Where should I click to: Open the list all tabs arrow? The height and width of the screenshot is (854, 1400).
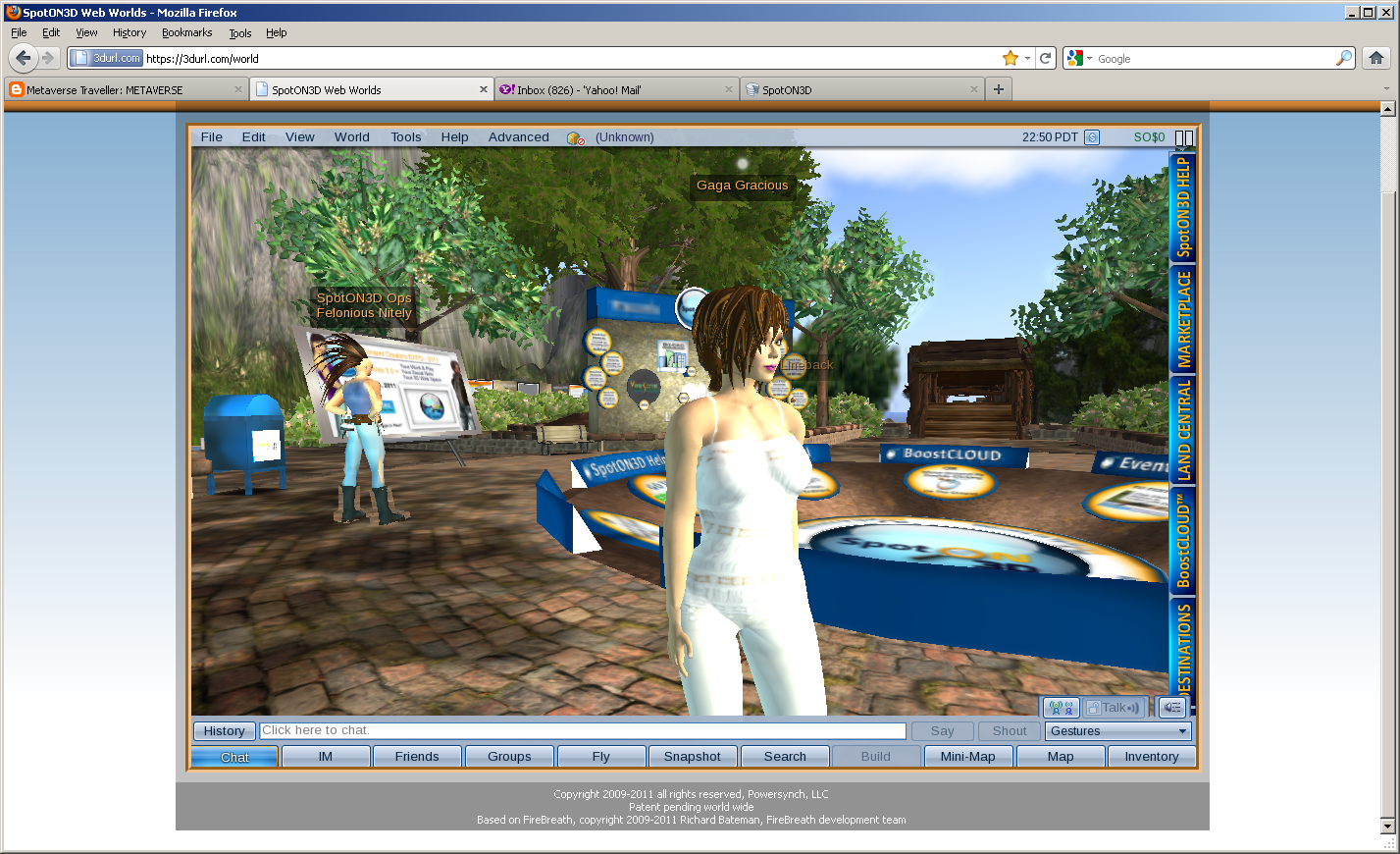(x=1386, y=89)
